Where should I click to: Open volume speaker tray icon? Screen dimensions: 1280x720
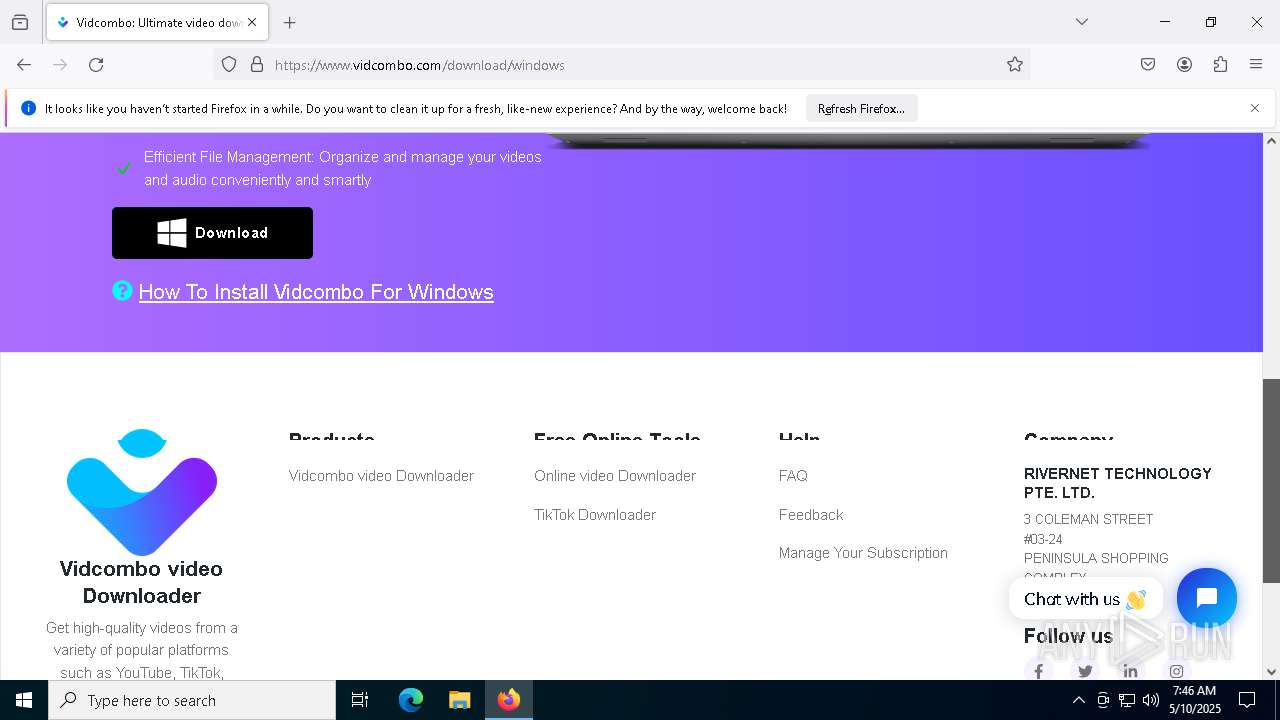point(1151,700)
